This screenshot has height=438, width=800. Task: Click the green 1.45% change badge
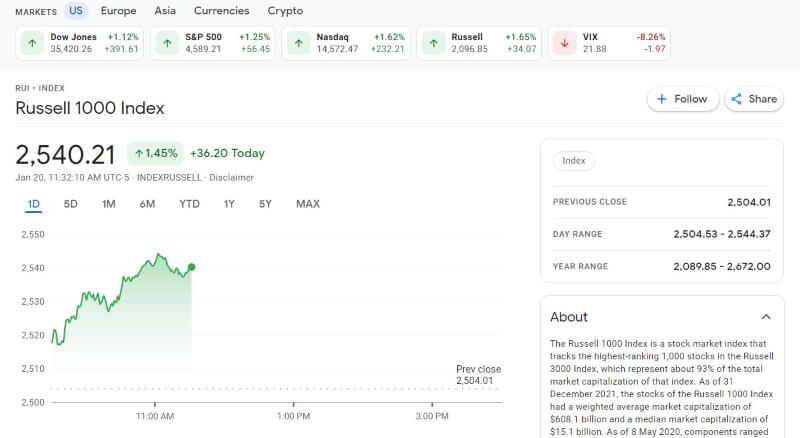pyautogui.click(x=155, y=153)
